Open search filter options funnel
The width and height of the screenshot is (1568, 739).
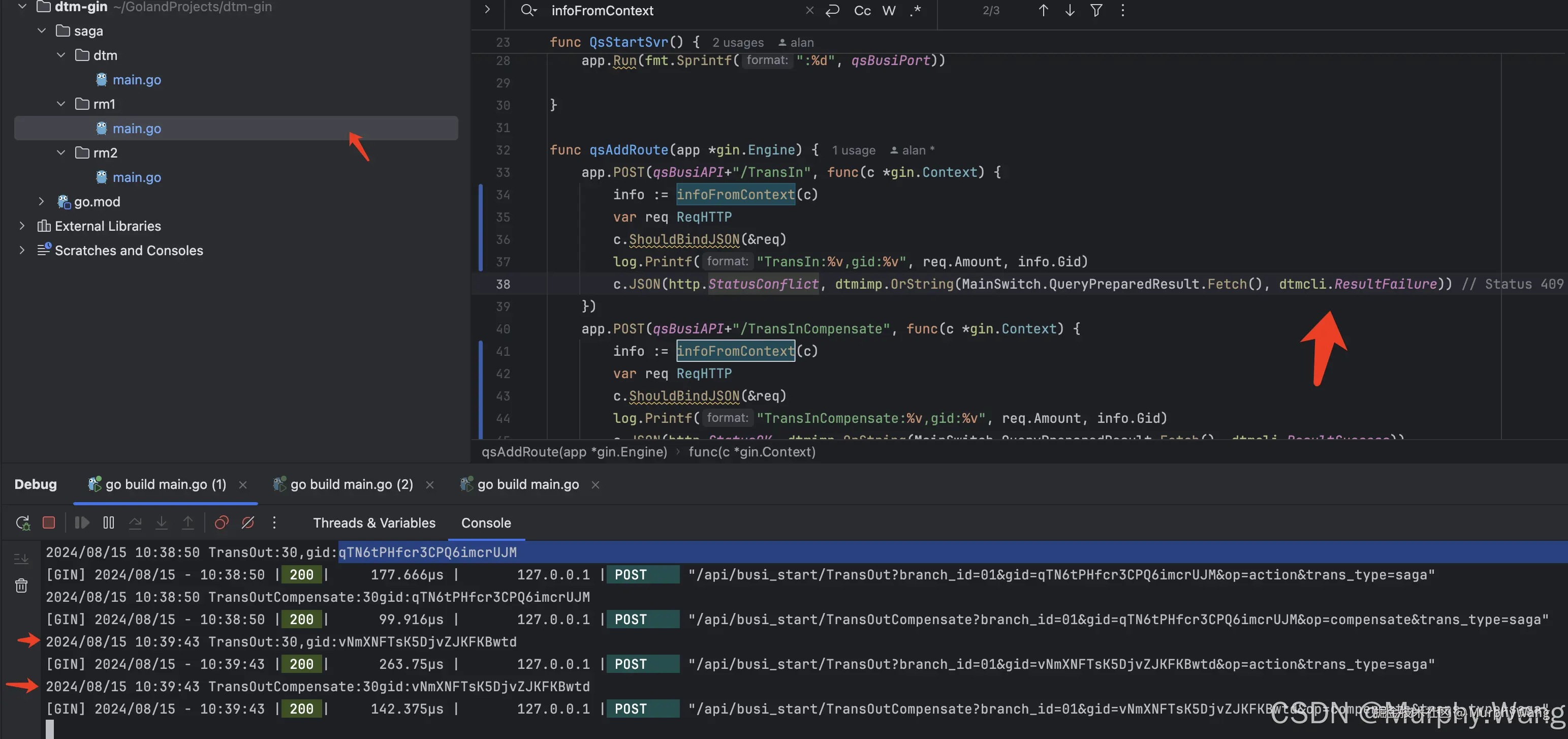click(x=1096, y=10)
